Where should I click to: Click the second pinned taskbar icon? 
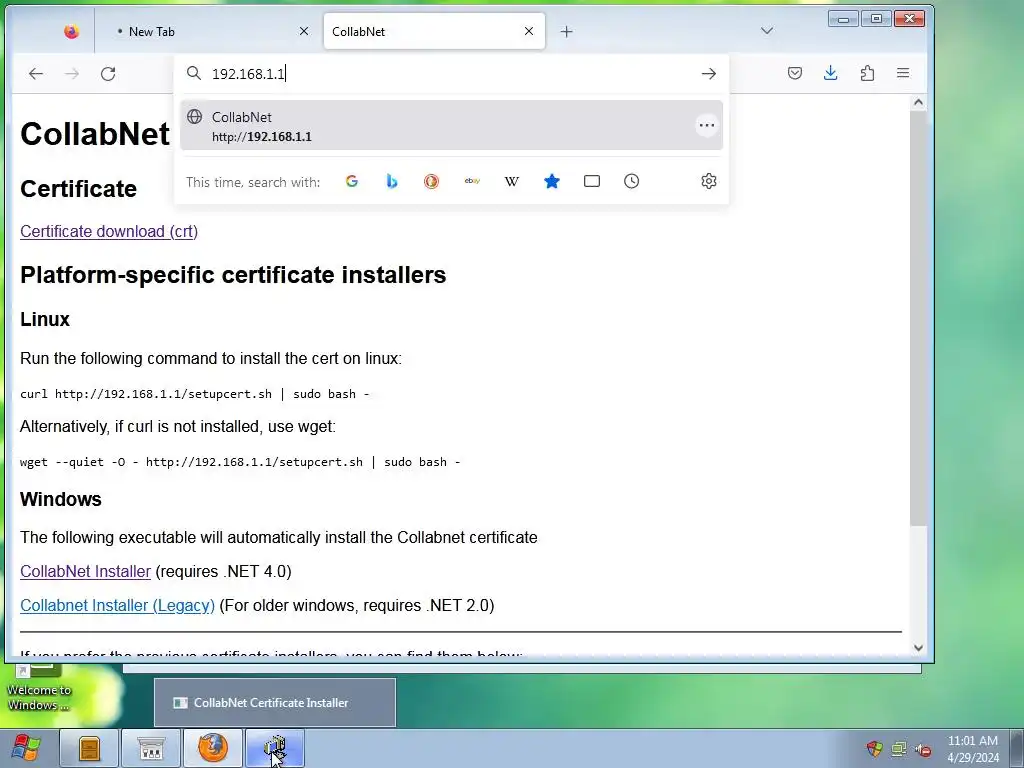tap(151, 748)
